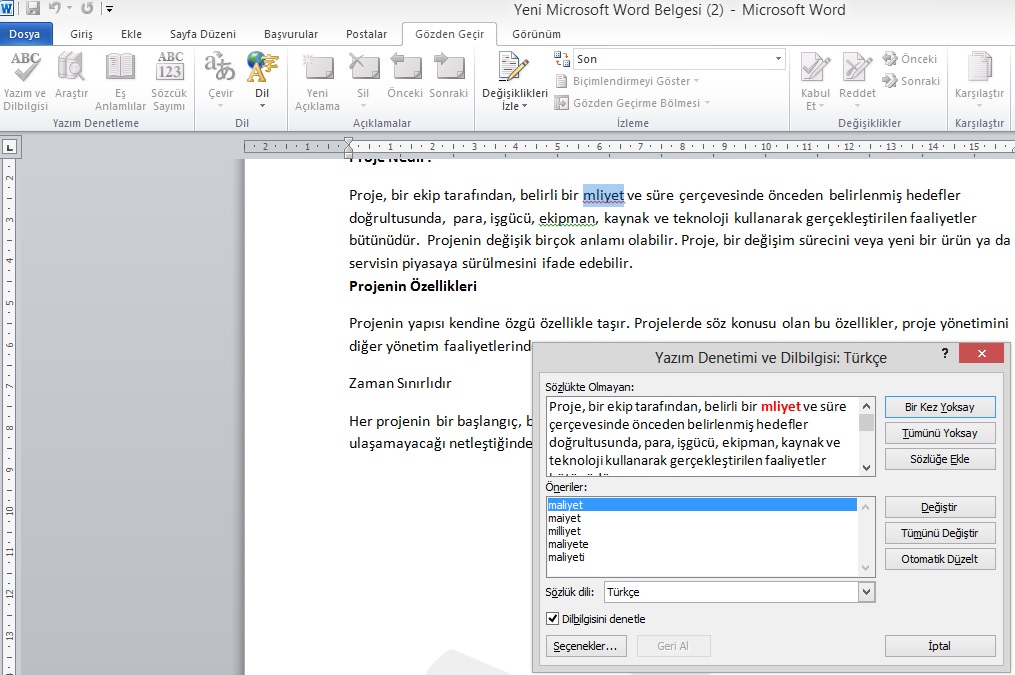1015x675 pixels.
Task: Go to Önceki change in Değişiklikler
Action: tap(910, 59)
